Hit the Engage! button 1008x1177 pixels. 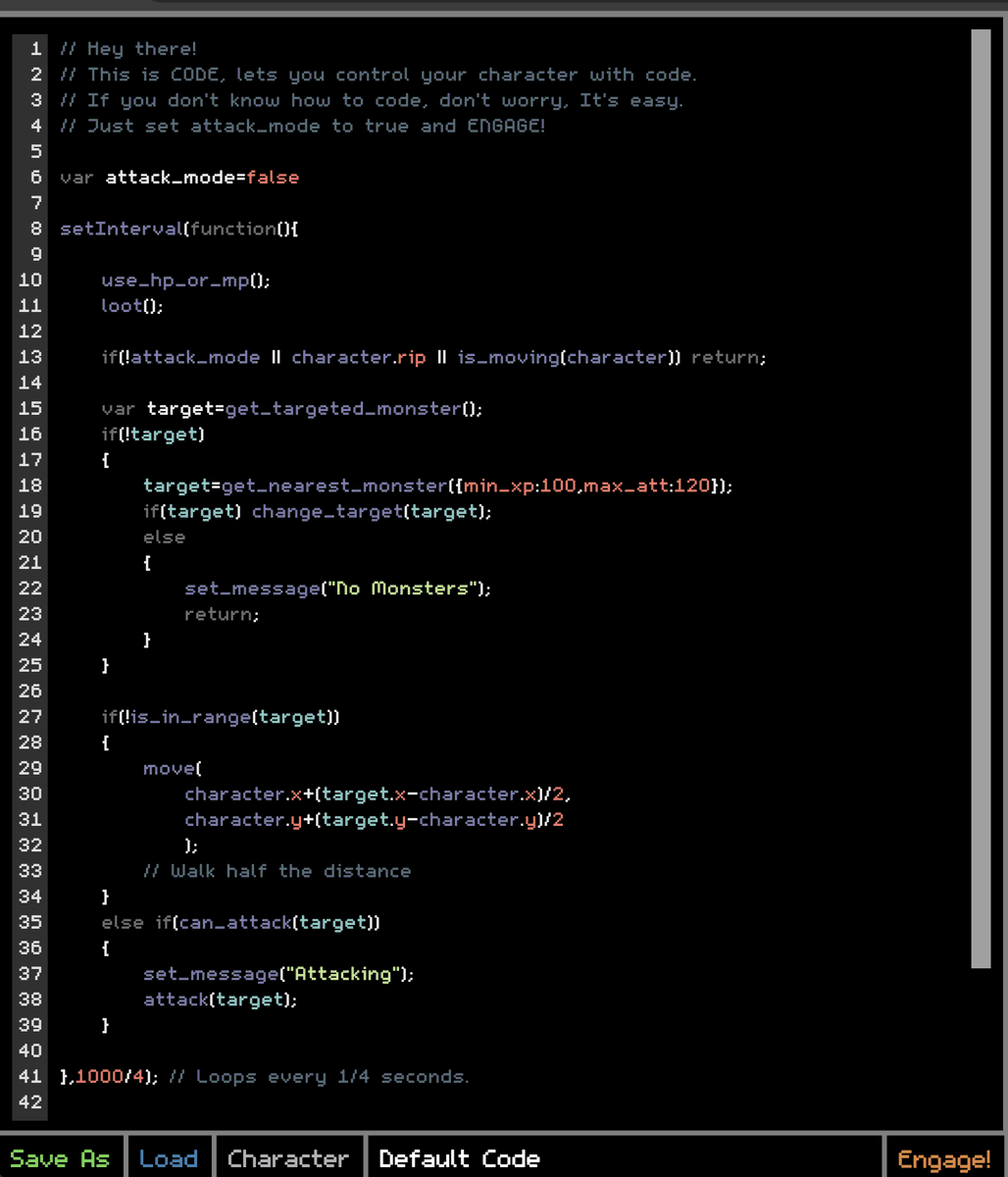click(x=945, y=1157)
